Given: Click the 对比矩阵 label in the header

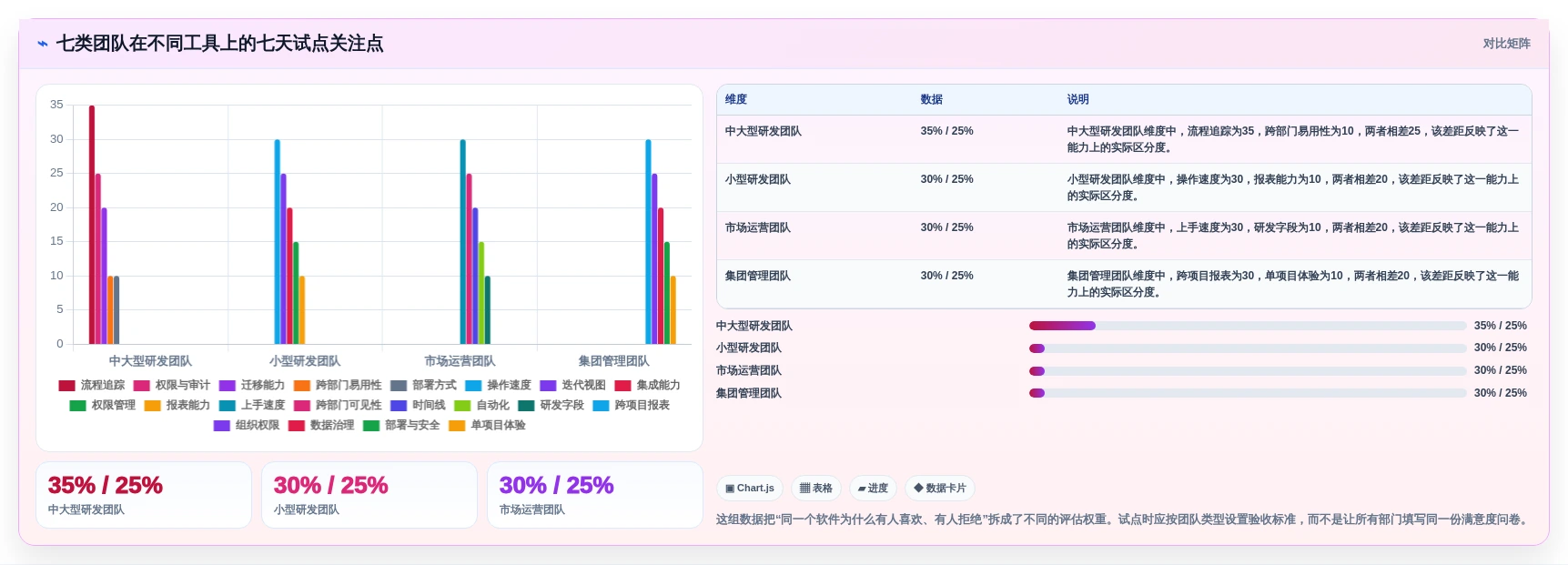Looking at the screenshot, I should click(x=1506, y=44).
